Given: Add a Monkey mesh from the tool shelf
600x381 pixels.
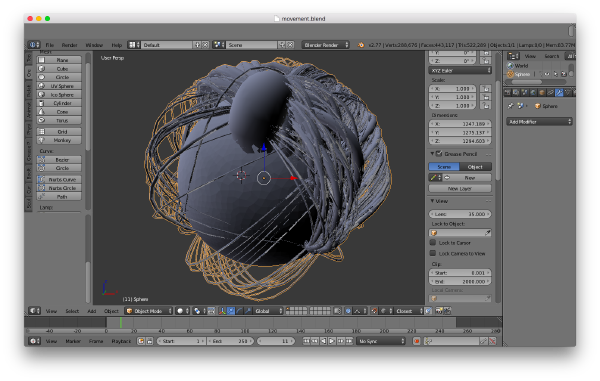Looking at the screenshot, I should tap(59, 140).
